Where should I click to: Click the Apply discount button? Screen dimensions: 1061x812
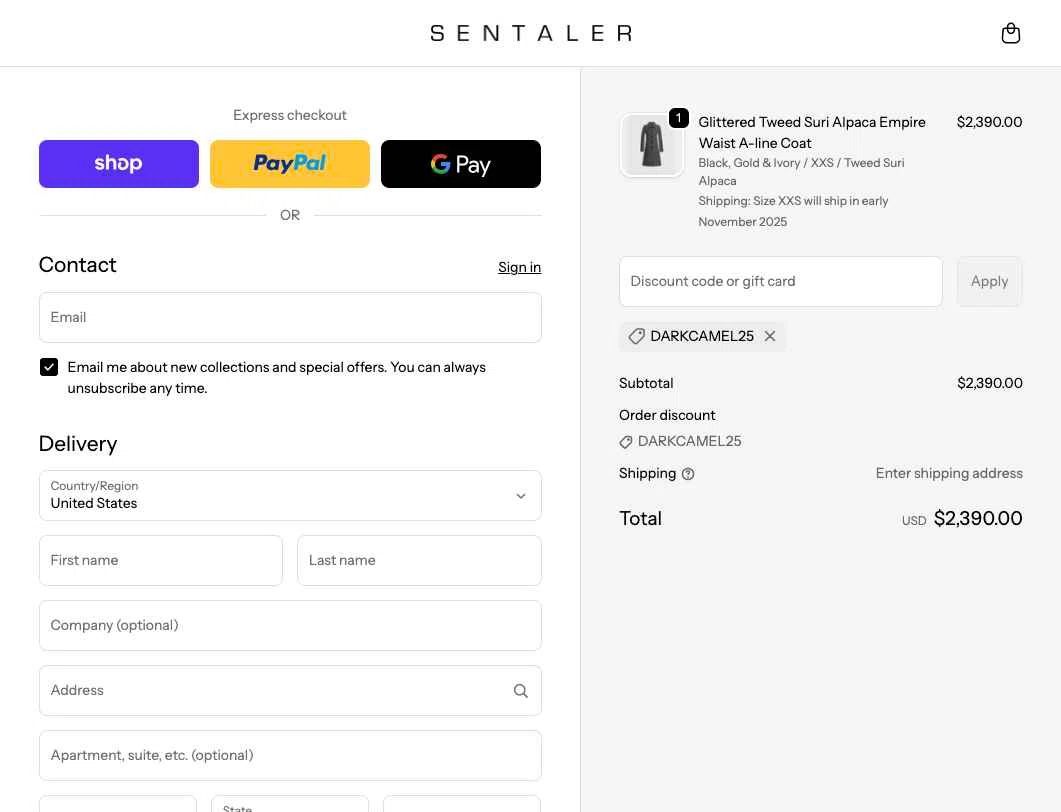[989, 281]
